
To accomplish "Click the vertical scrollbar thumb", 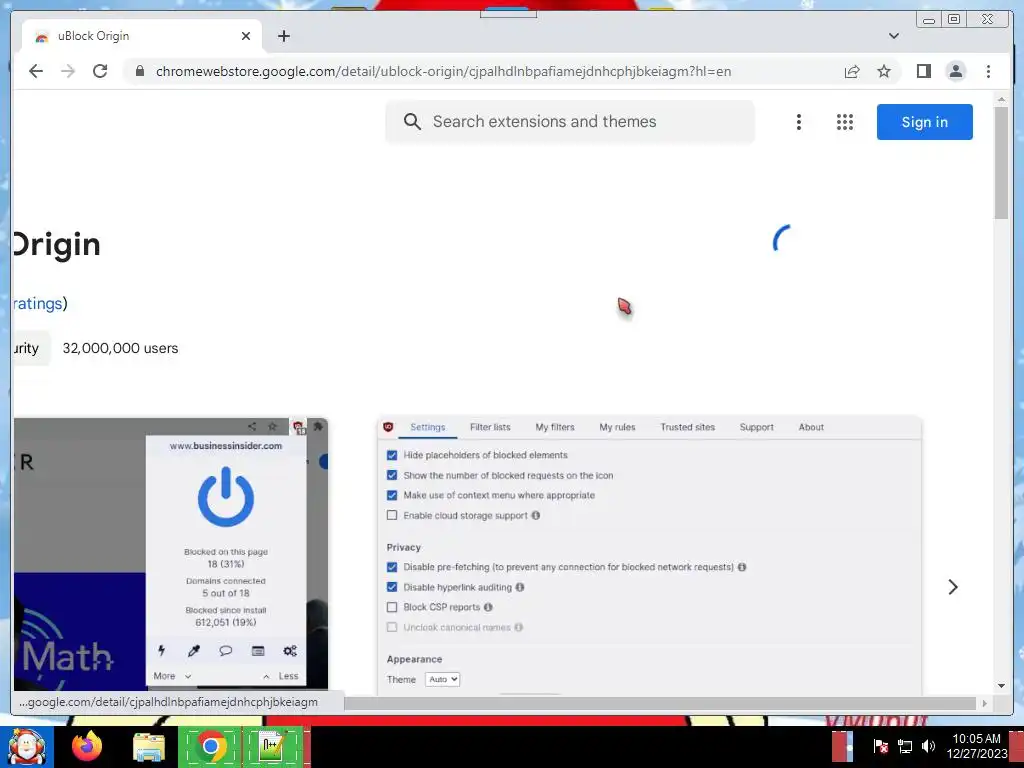I will coord(1001,163).
